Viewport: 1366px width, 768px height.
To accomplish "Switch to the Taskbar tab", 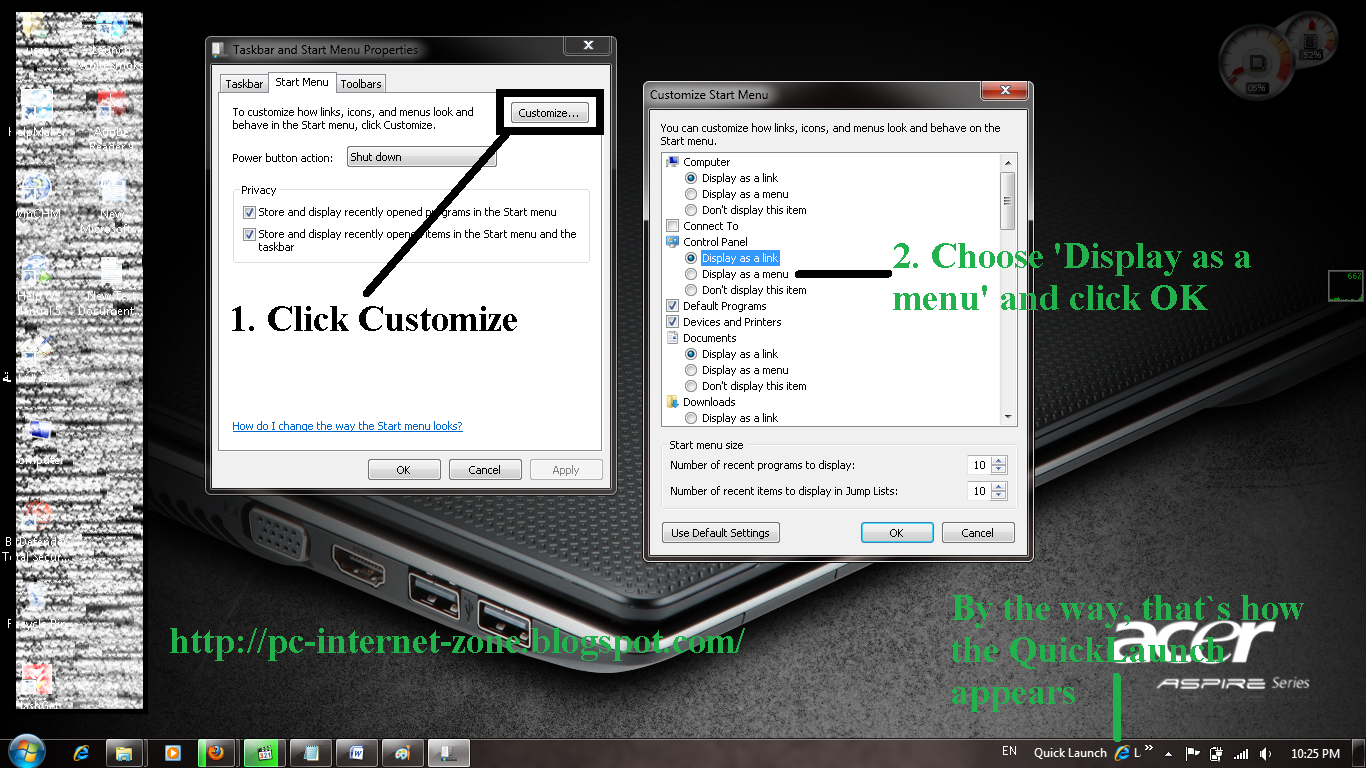I will pyautogui.click(x=243, y=83).
